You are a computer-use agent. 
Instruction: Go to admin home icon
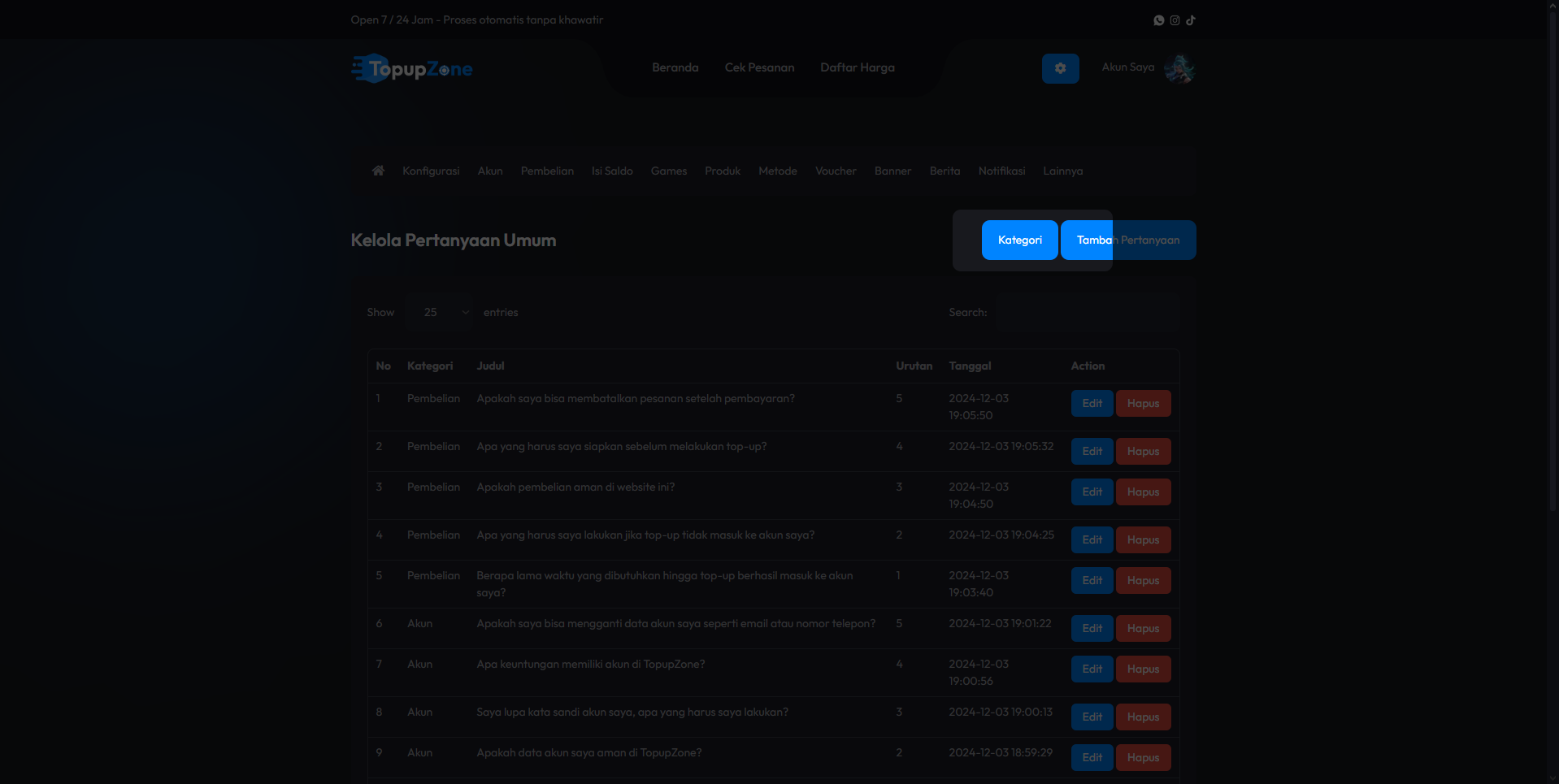[378, 171]
